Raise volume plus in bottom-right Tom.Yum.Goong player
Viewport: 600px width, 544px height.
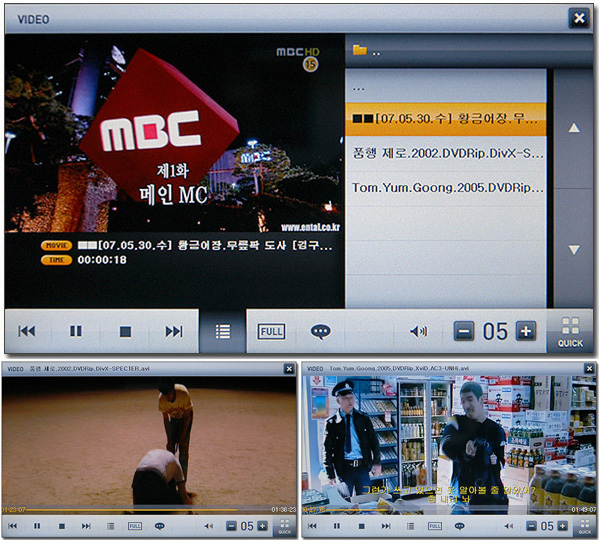coord(562,526)
